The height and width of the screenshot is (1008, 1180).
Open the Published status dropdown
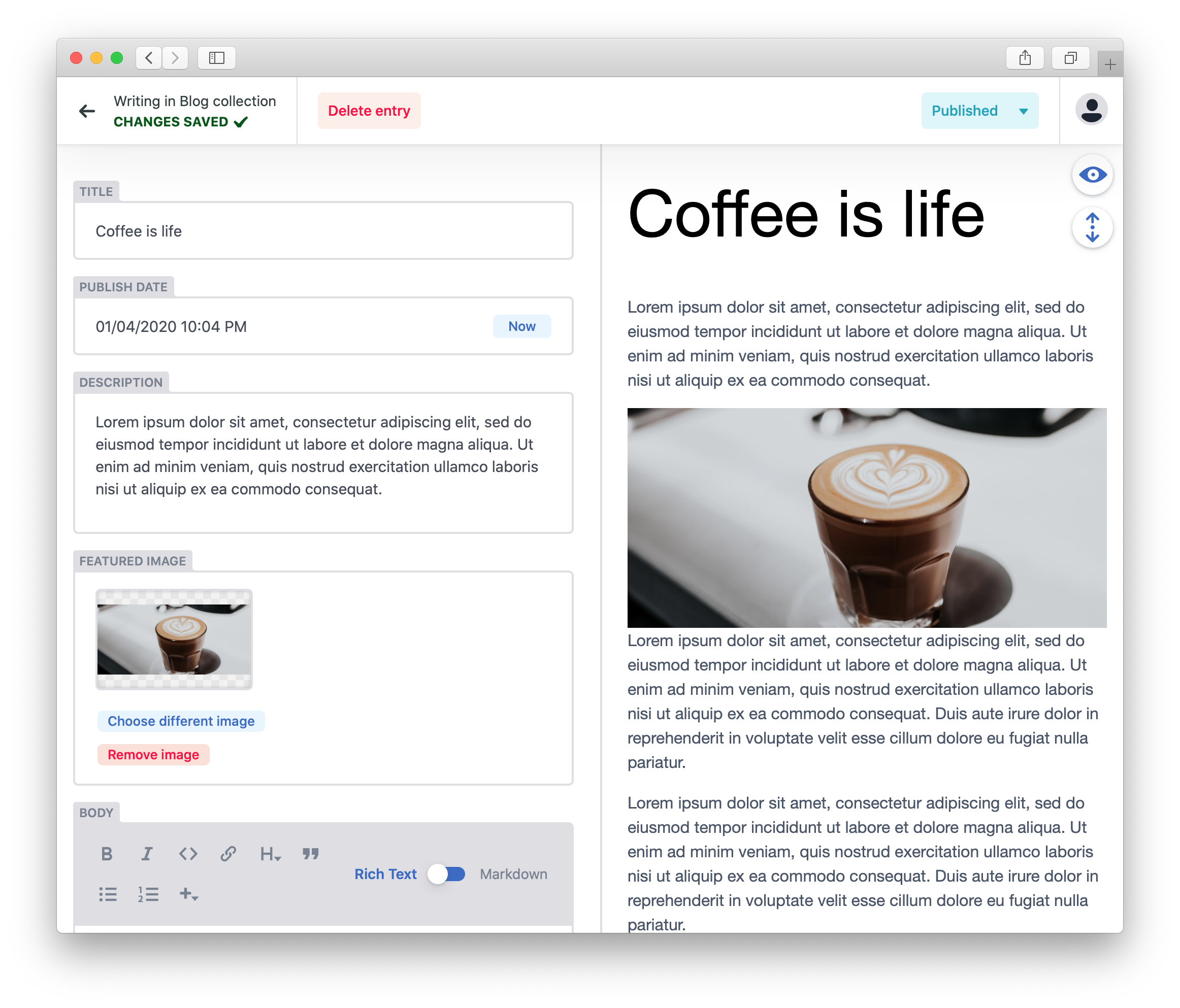coord(979,111)
